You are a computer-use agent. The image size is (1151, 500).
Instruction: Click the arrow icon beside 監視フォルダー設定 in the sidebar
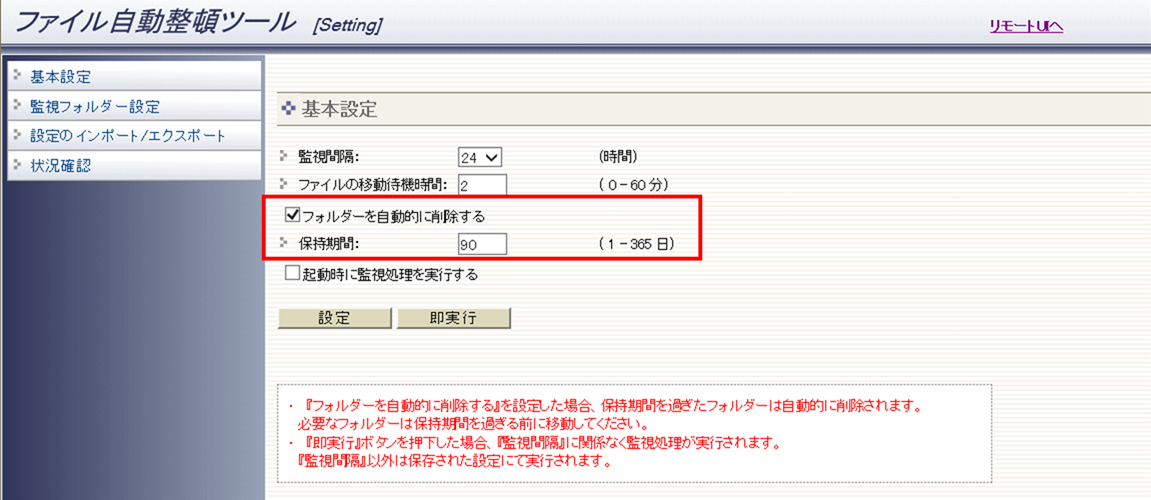pos(17,105)
